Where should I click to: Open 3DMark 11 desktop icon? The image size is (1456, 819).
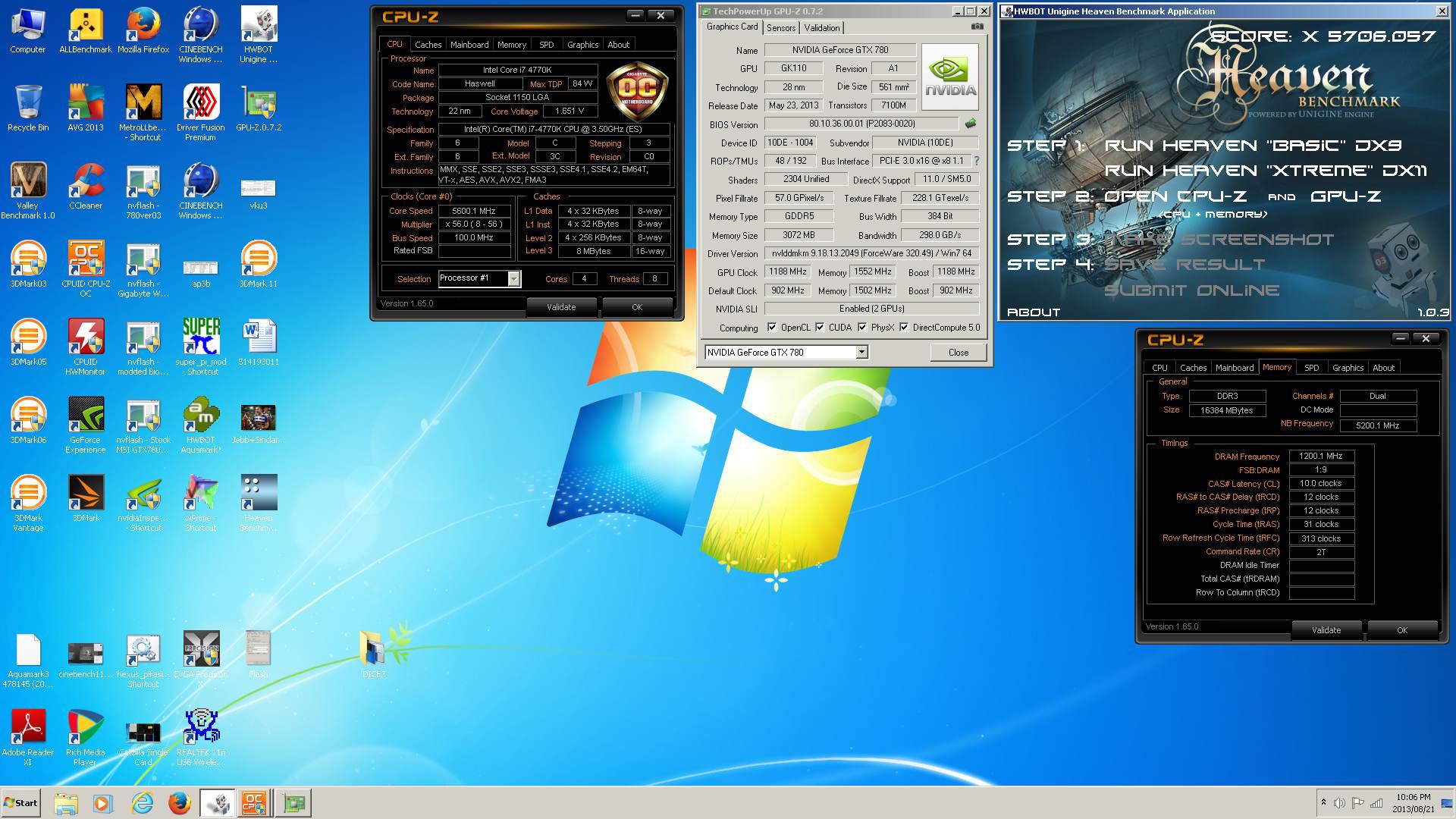click(x=259, y=265)
